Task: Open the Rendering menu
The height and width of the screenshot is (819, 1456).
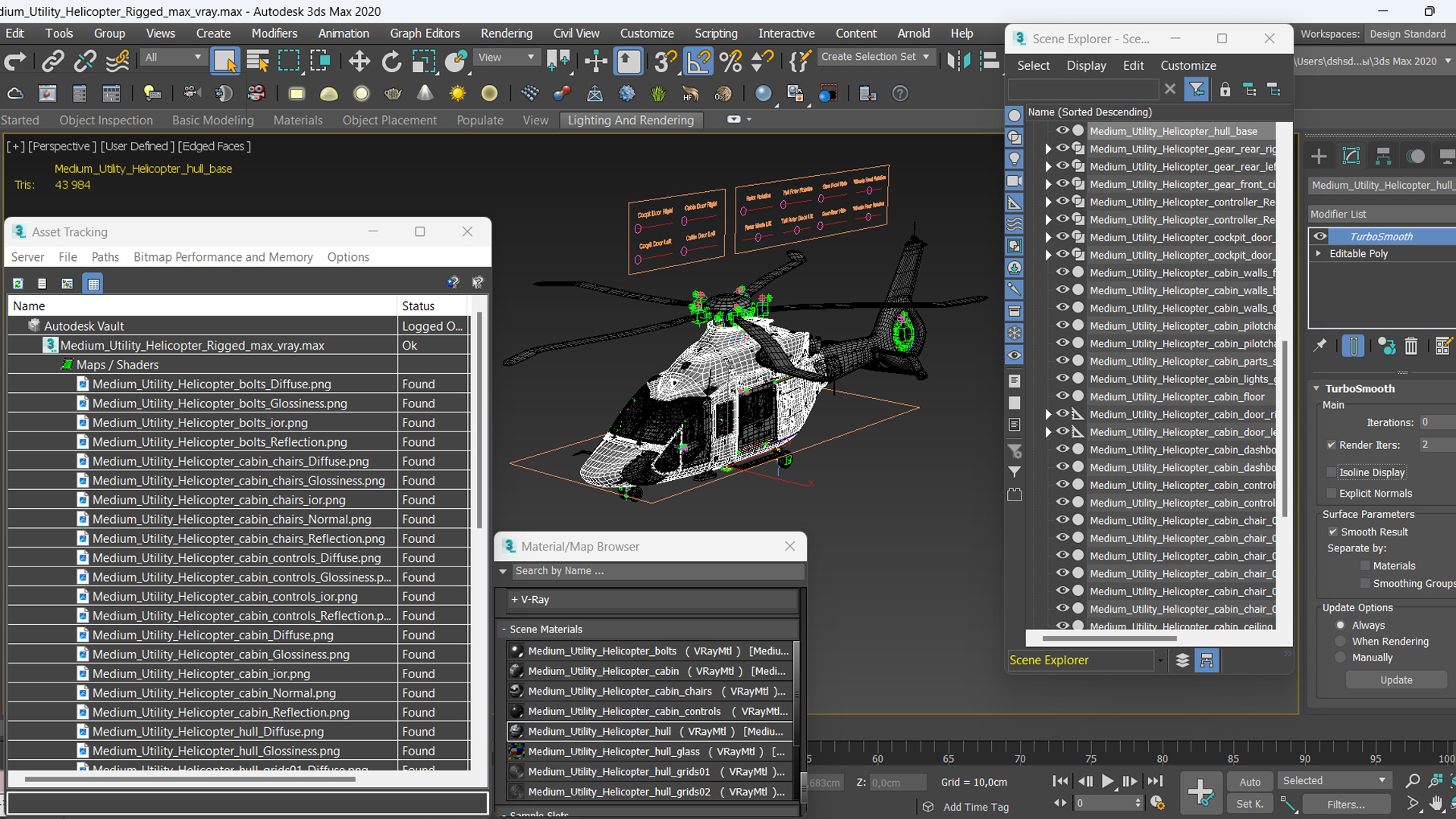Action: (507, 33)
